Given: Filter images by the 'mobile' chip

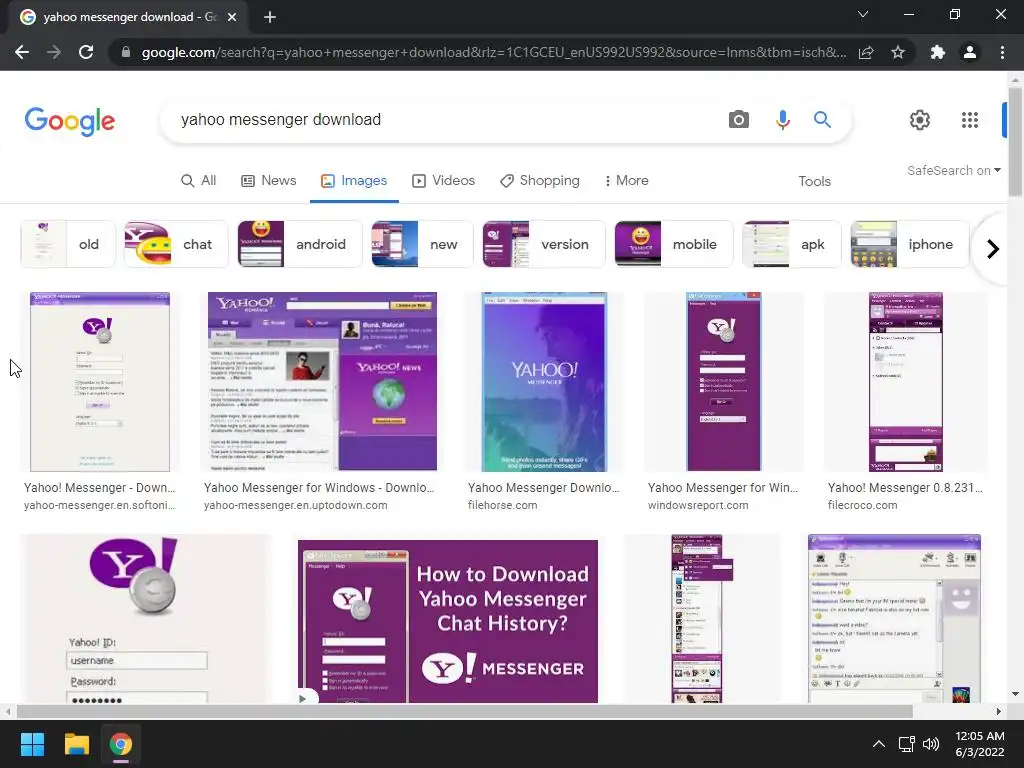Looking at the screenshot, I should tap(674, 244).
